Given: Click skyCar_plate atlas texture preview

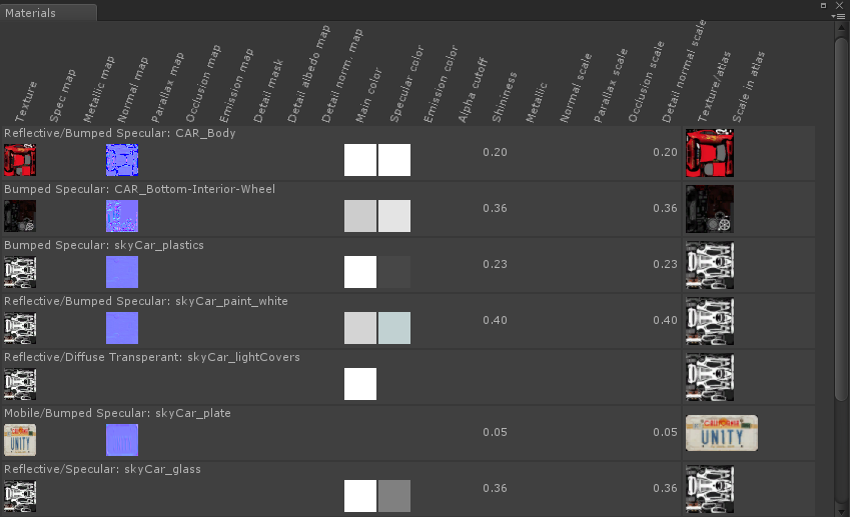Looking at the screenshot, I should [x=721, y=433].
